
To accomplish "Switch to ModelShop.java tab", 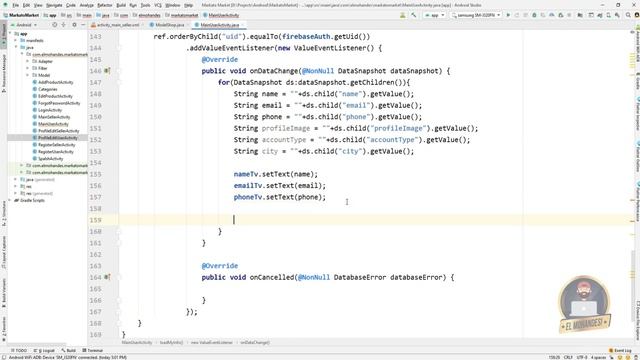I will click(x=169, y=25).
